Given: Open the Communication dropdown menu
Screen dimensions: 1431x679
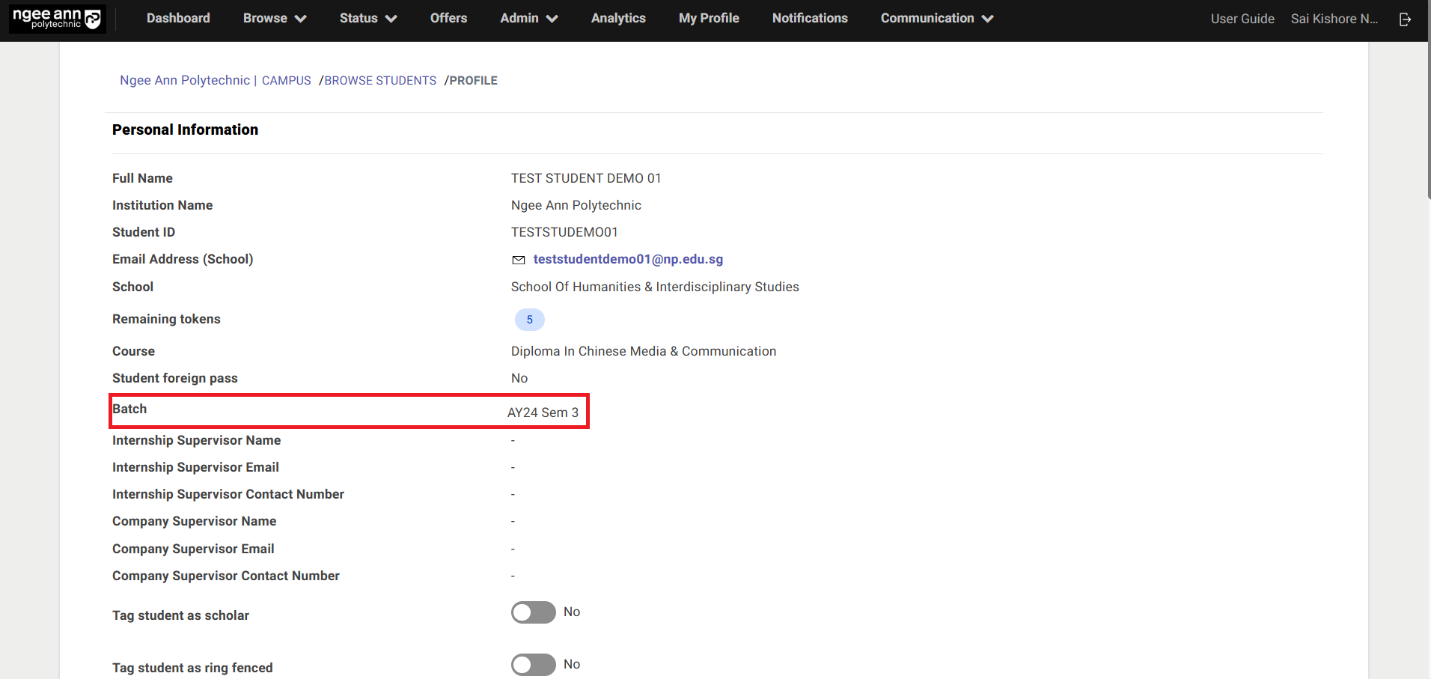Looking at the screenshot, I should (937, 18).
